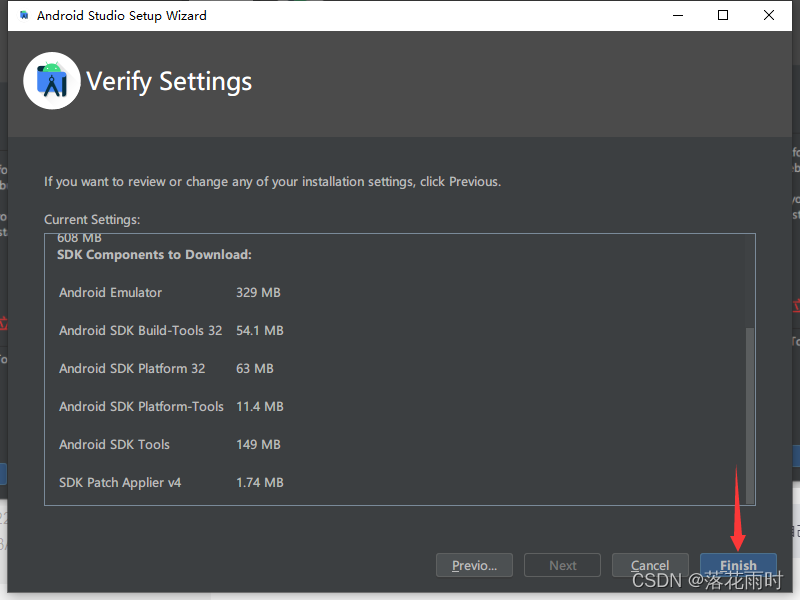This screenshot has width=800, height=600.
Task: Click the title bar Android Studio icon
Action: [x=23, y=15]
